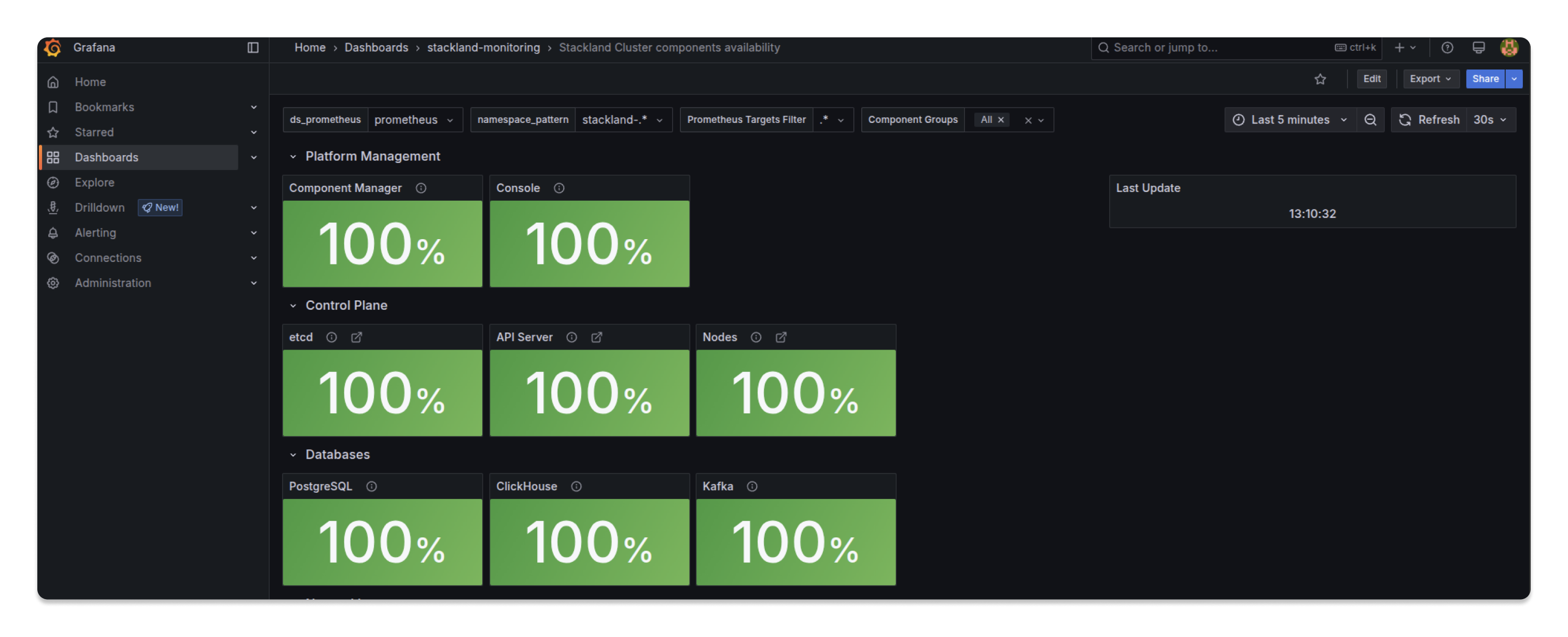
Task: Open Explore in the sidebar
Action: click(94, 182)
